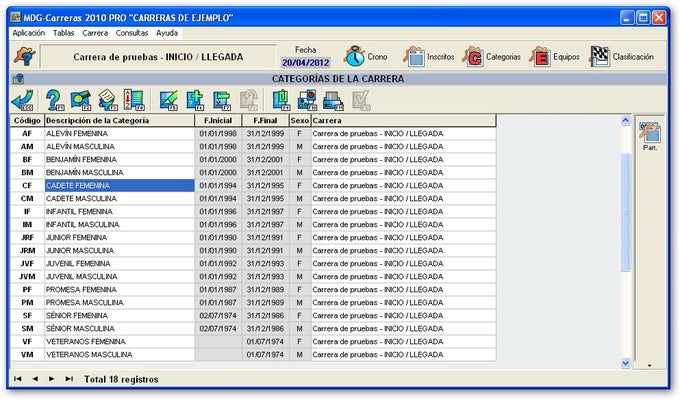
Task: Select the CADETE MASCULINA row
Action: [x=253, y=199]
